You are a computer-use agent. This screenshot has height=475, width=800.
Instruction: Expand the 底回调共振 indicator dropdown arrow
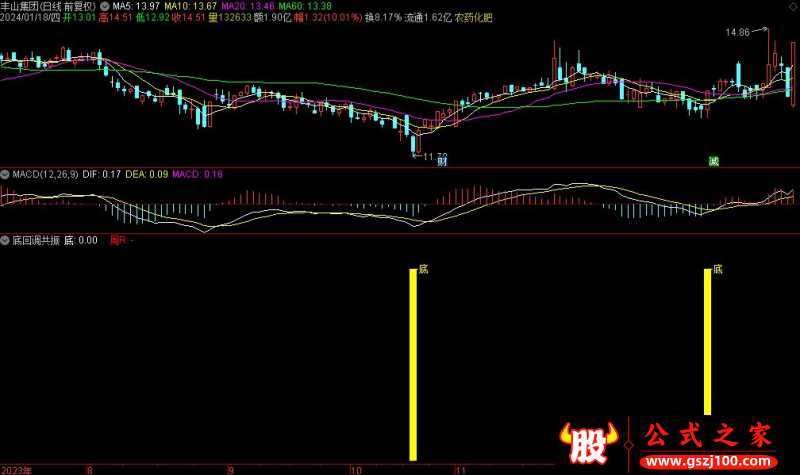coord(5,240)
